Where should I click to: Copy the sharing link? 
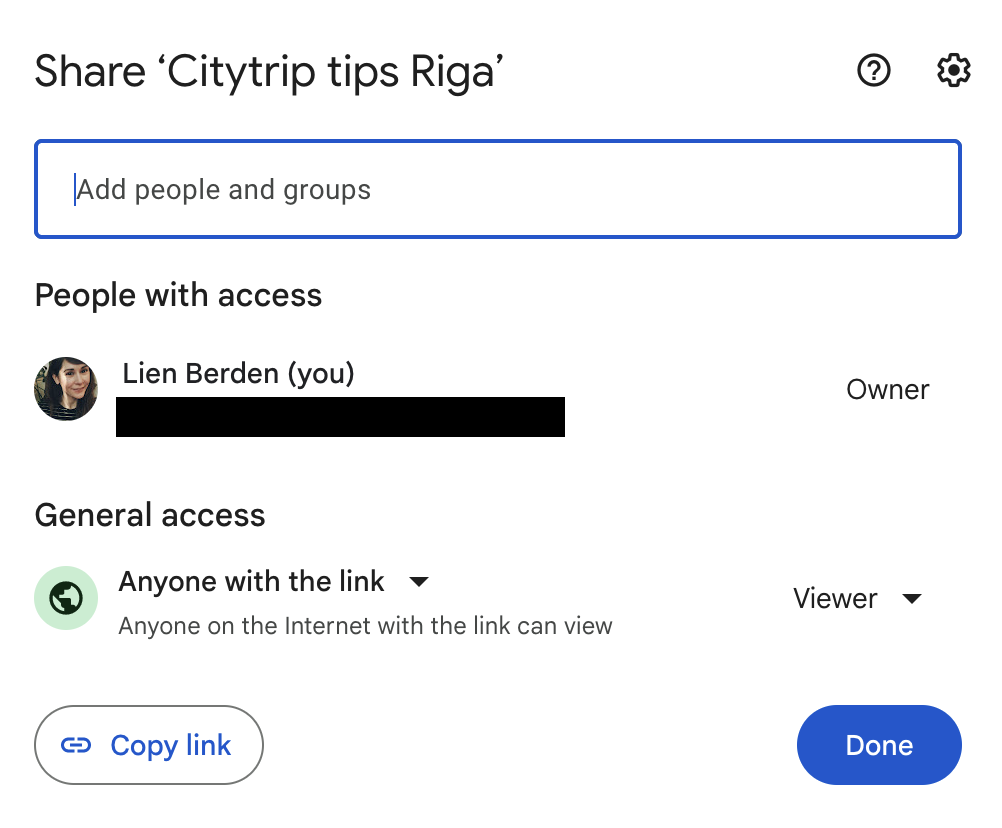click(x=149, y=745)
